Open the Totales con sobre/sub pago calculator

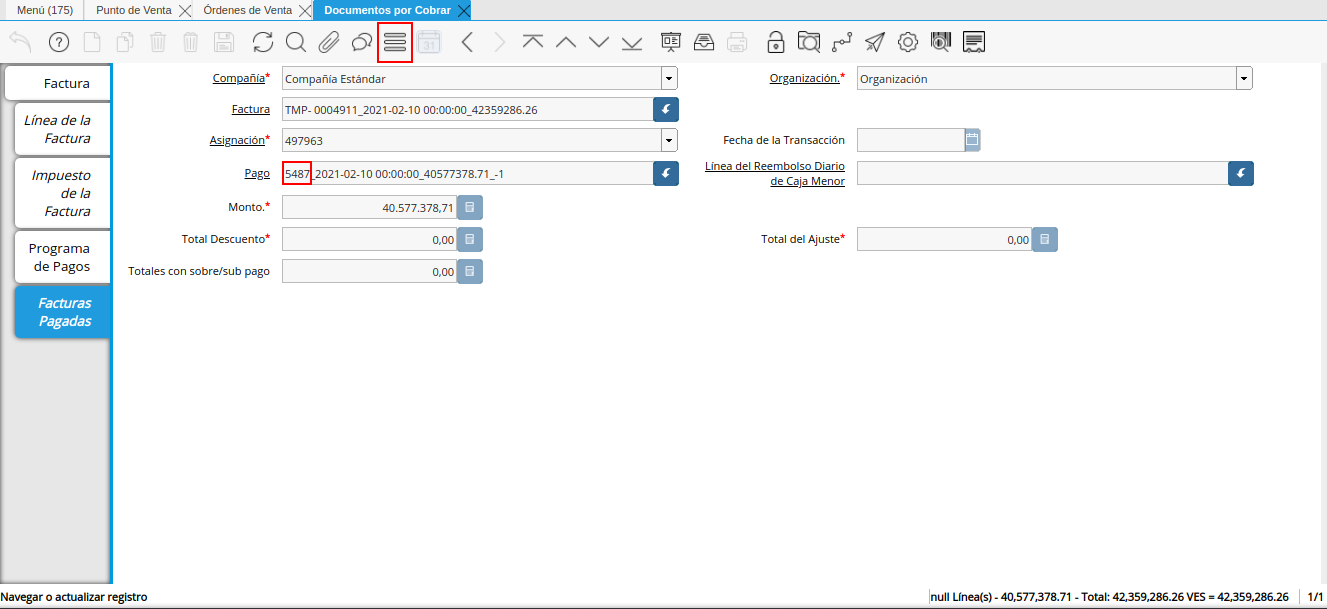pyautogui.click(x=470, y=271)
